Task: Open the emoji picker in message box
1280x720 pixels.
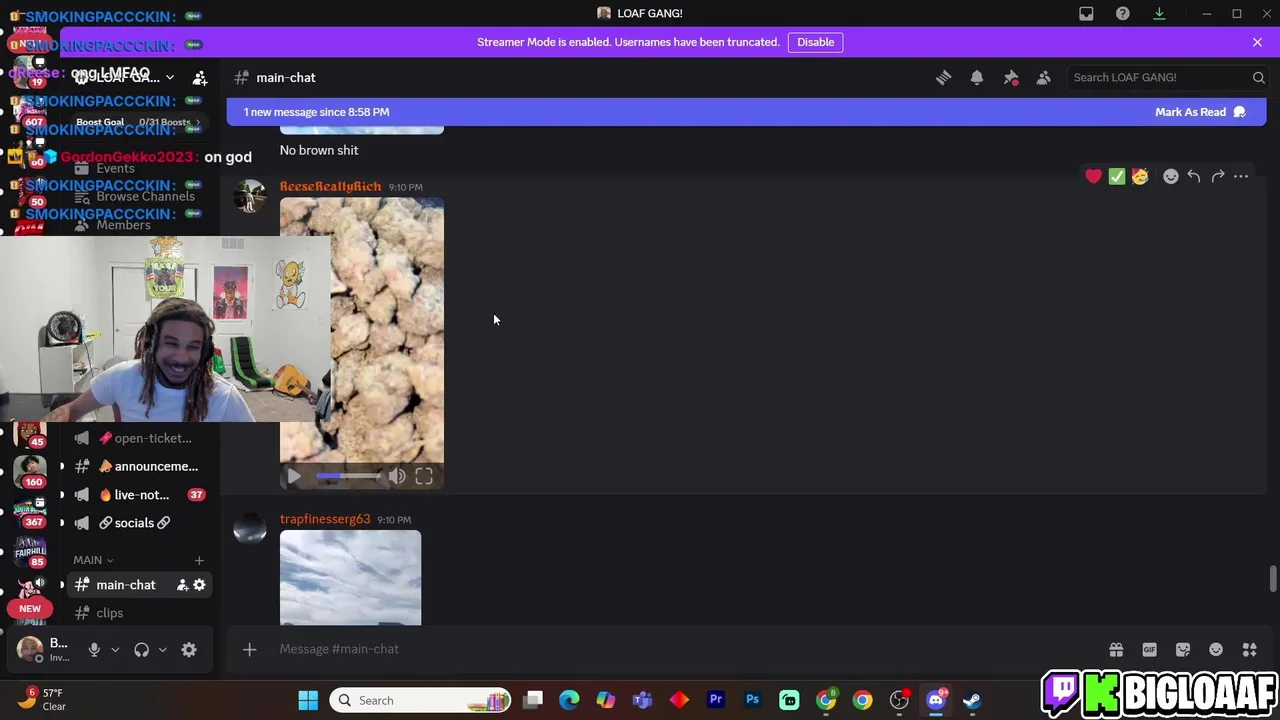Action: click(1216, 650)
